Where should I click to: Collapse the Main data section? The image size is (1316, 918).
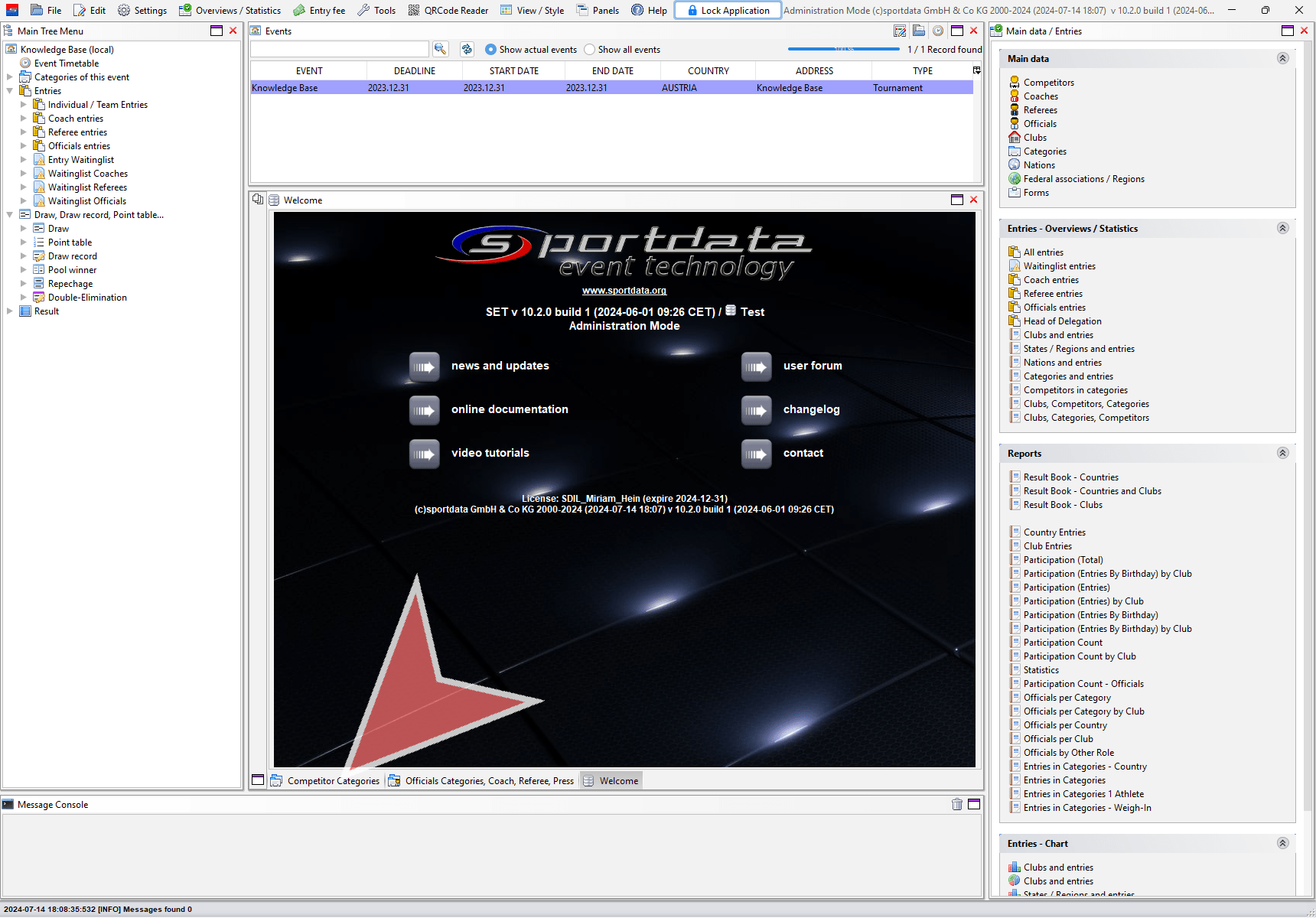pos(1282,59)
